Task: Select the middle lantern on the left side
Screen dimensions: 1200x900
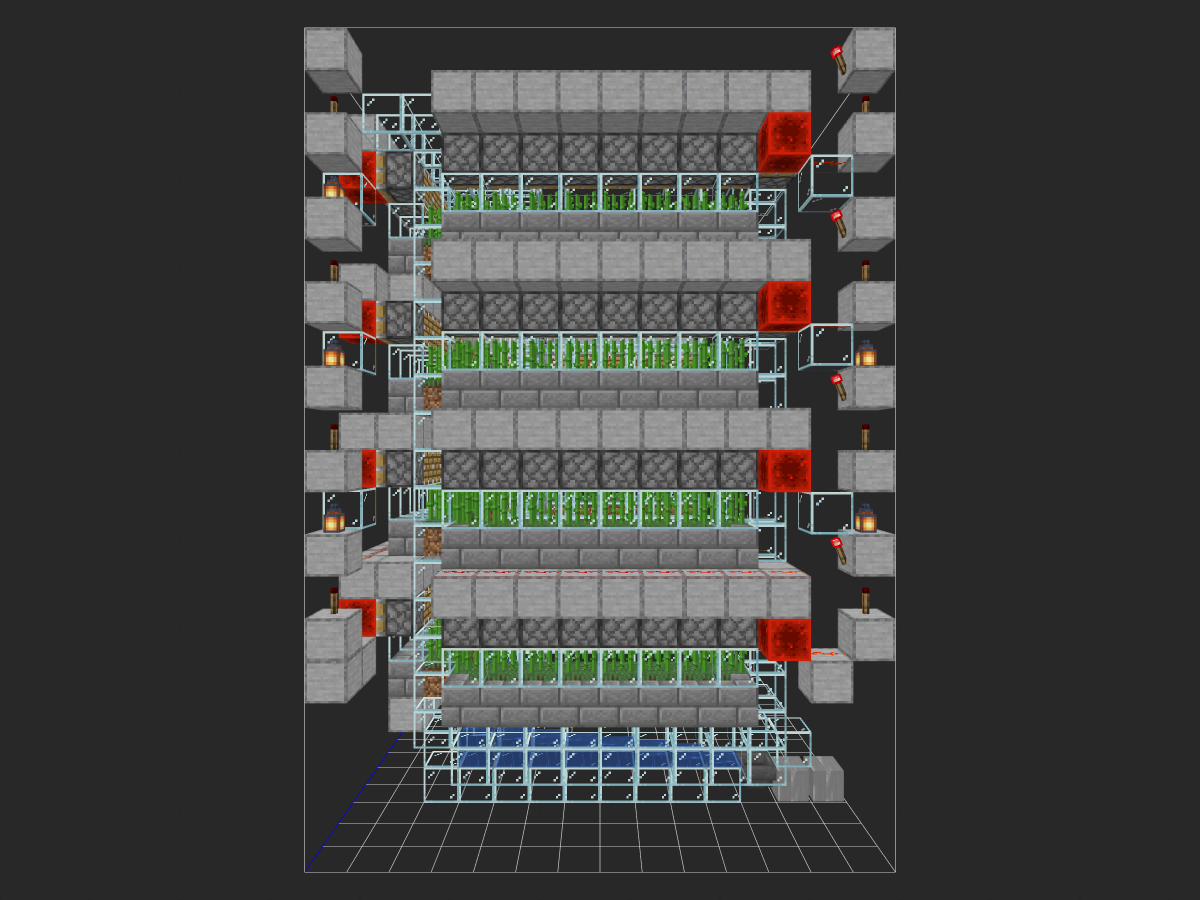Action: coord(333,354)
